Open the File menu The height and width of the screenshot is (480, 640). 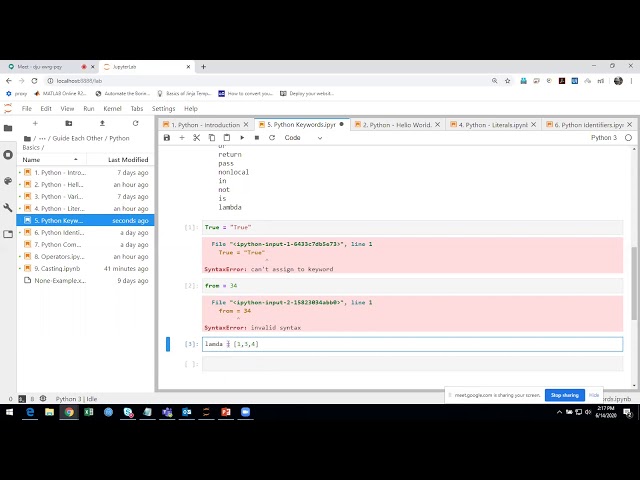[27, 109]
